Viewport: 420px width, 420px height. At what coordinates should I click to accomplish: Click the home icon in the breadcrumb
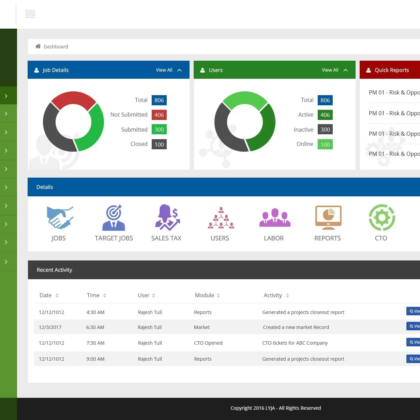click(x=38, y=46)
